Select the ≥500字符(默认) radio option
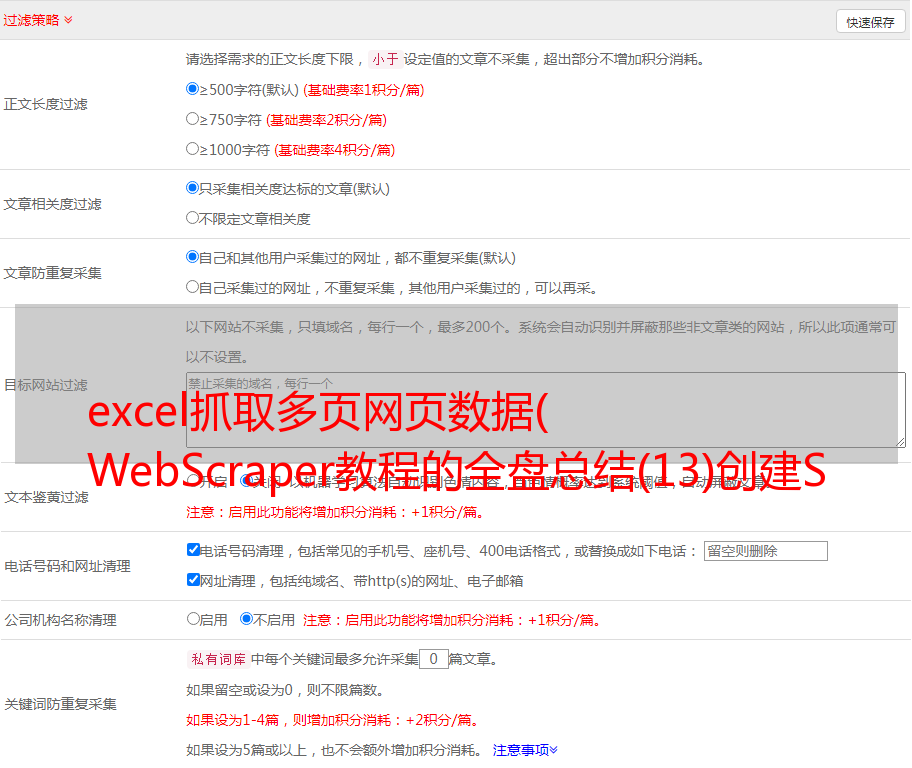The image size is (912, 768). click(192, 88)
